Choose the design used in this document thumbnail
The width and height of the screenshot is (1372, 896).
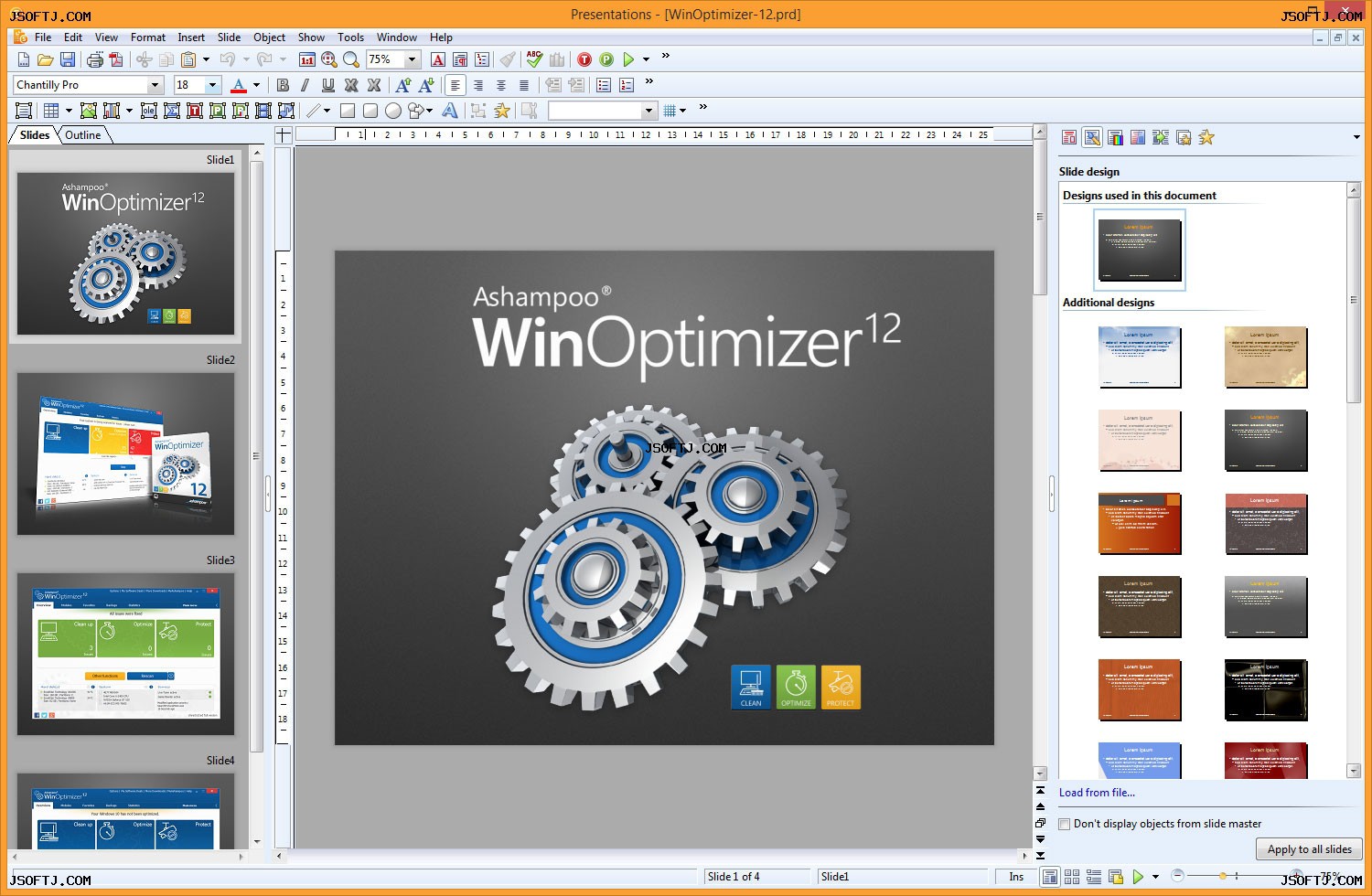1140,250
